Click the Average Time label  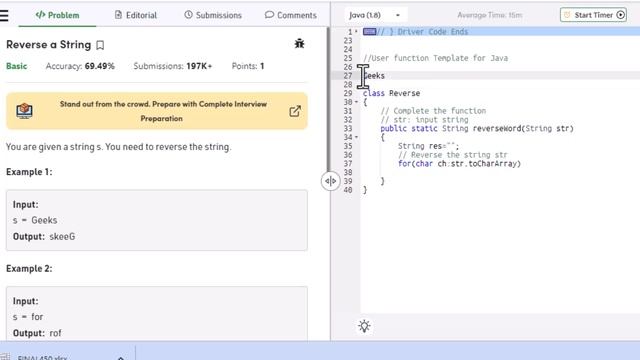click(x=489, y=15)
